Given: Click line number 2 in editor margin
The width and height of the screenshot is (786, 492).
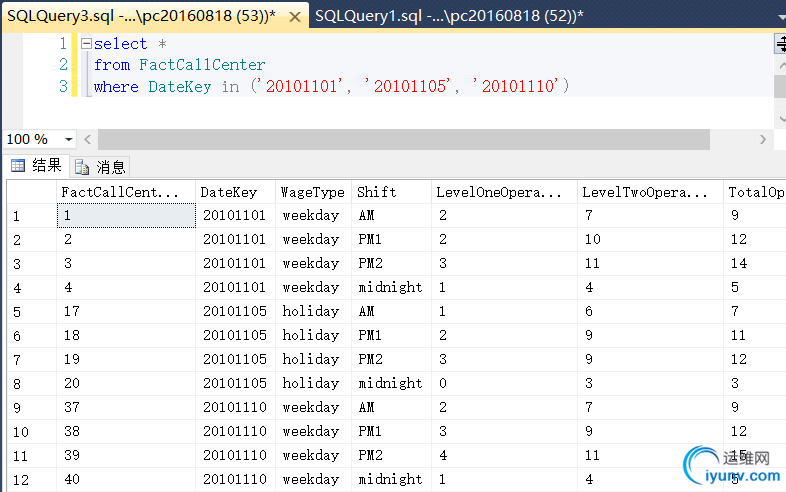Looking at the screenshot, I should [x=63, y=65].
